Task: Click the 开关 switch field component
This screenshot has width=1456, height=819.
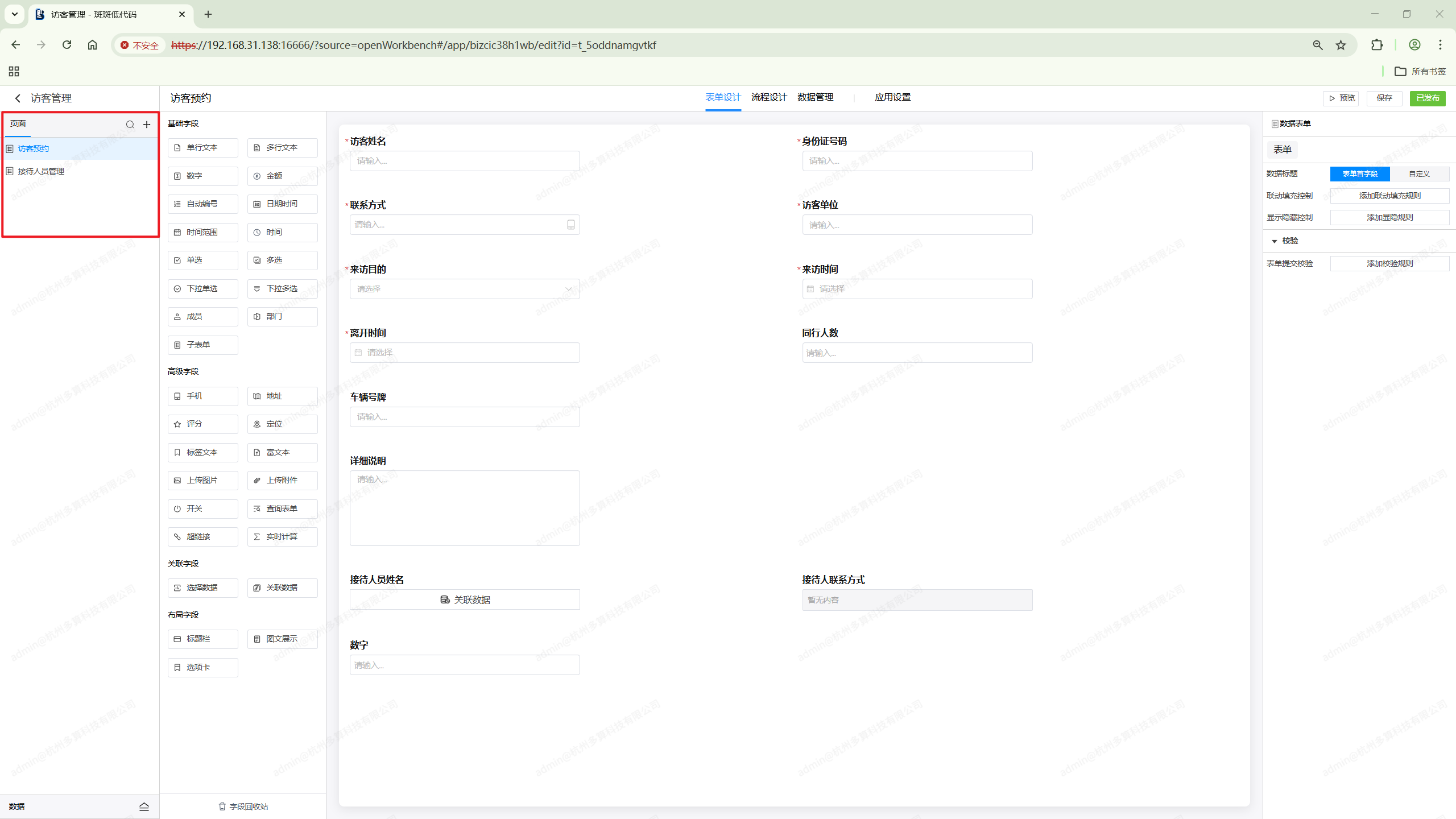Action: coord(202,508)
